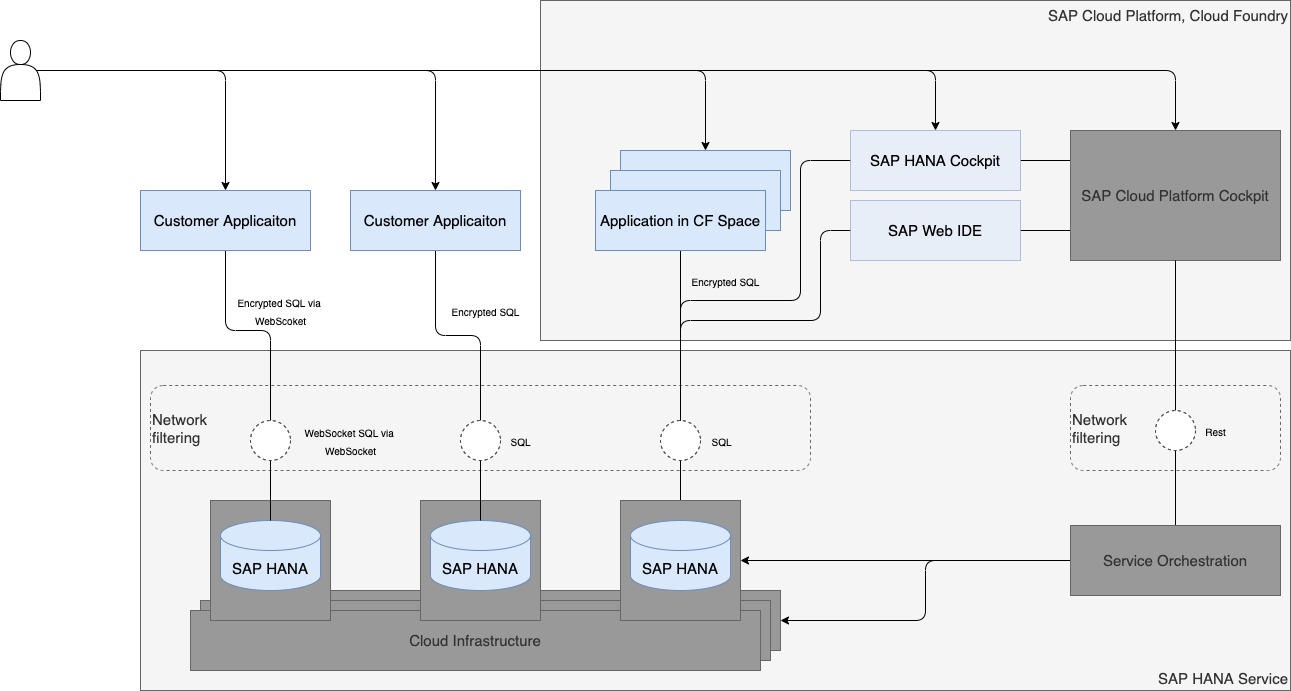Select the Cloud Infrastructure block

pyautogui.click(x=475, y=640)
